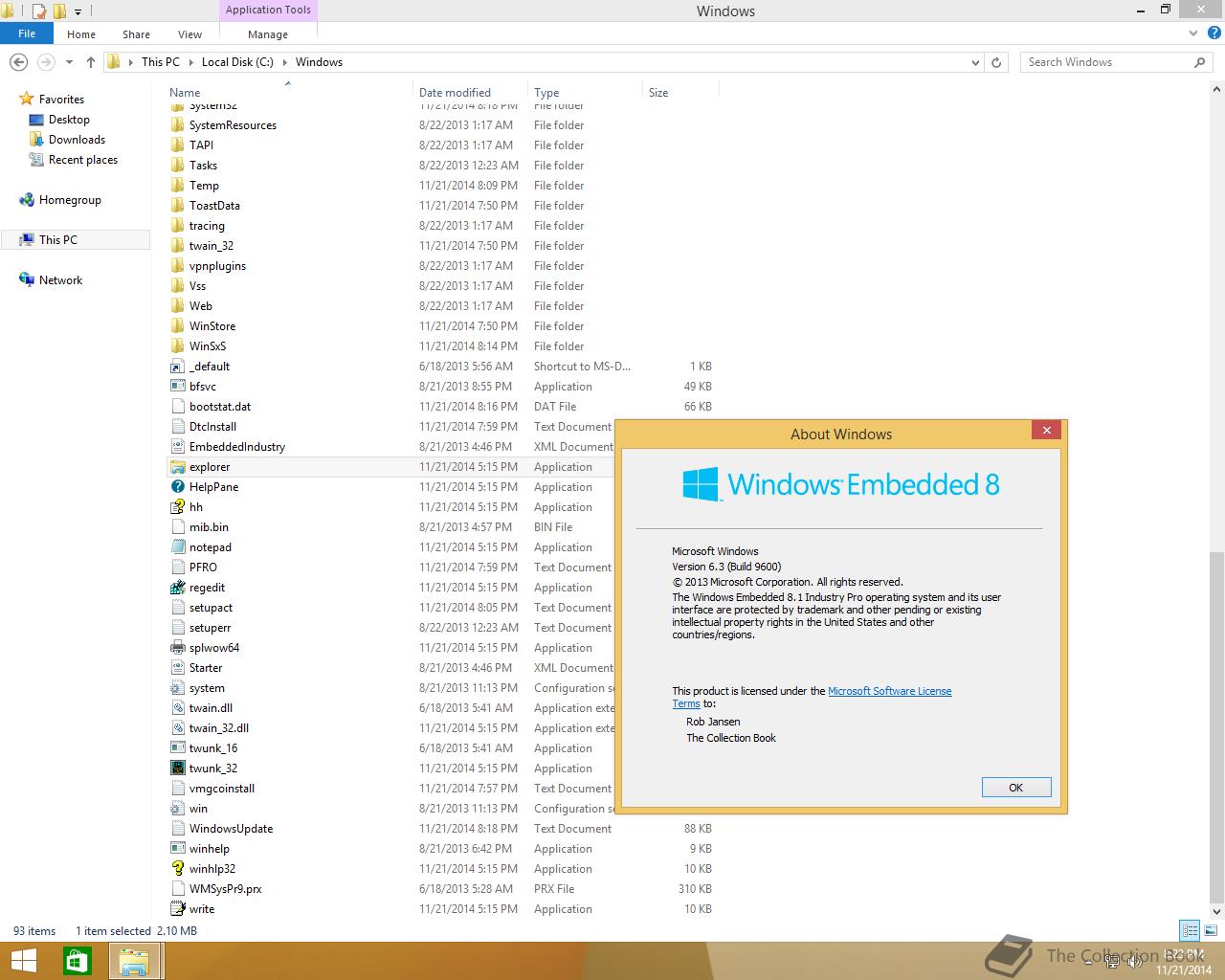Image resolution: width=1225 pixels, height=980 pixels.
Task: Select Homegroup in navigation pane
Action: tap(70, 200)
